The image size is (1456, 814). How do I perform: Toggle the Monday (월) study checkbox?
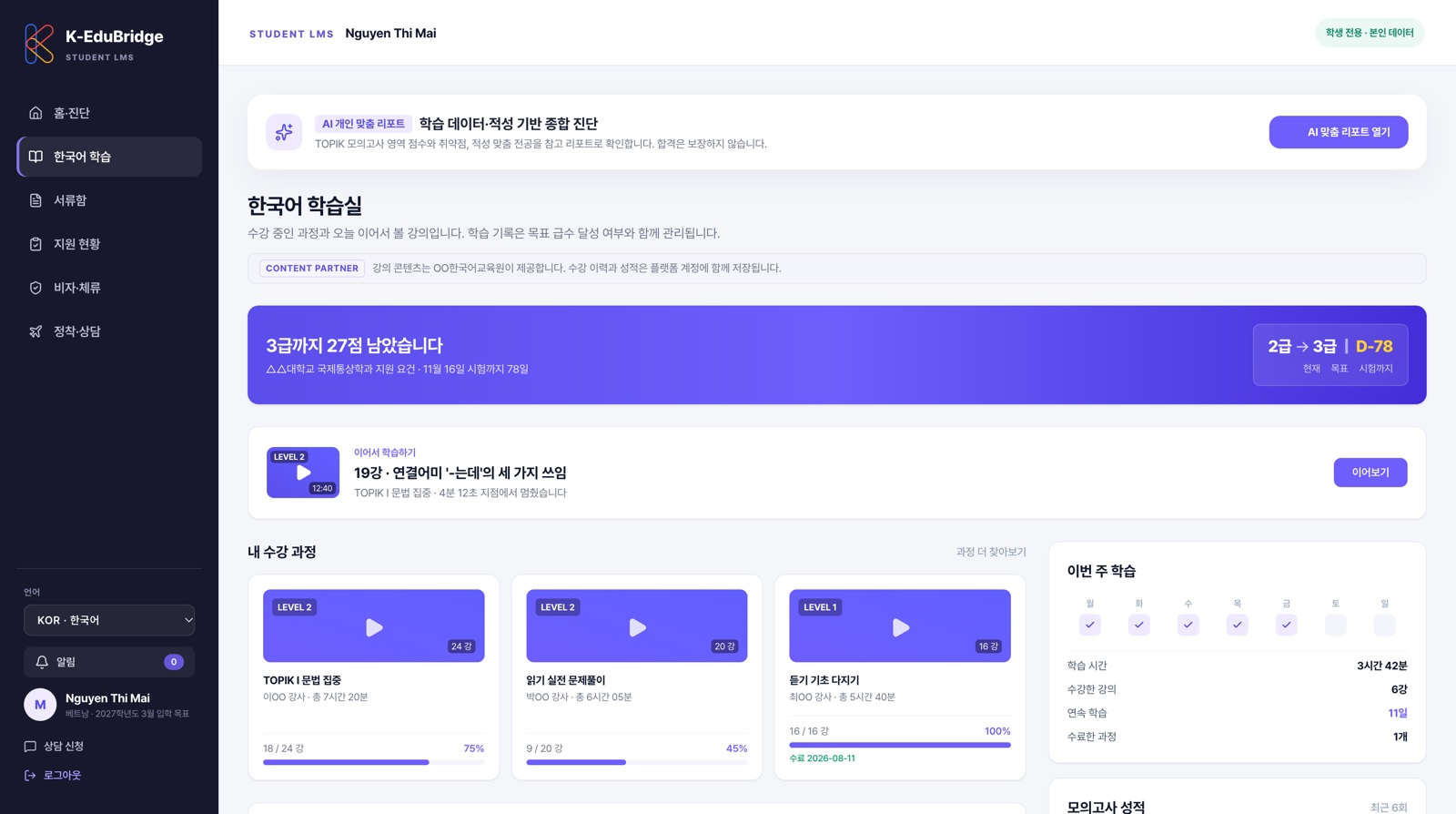click(1090, 625)
